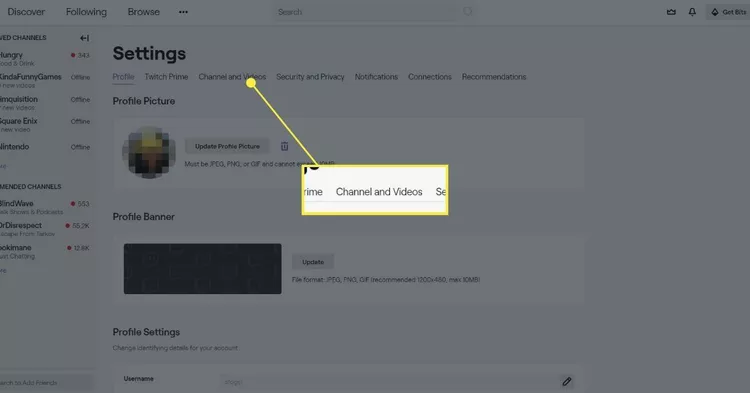The image size is (750, 393).
Task: Select the Profile settings tab
Action: [123, 77]
